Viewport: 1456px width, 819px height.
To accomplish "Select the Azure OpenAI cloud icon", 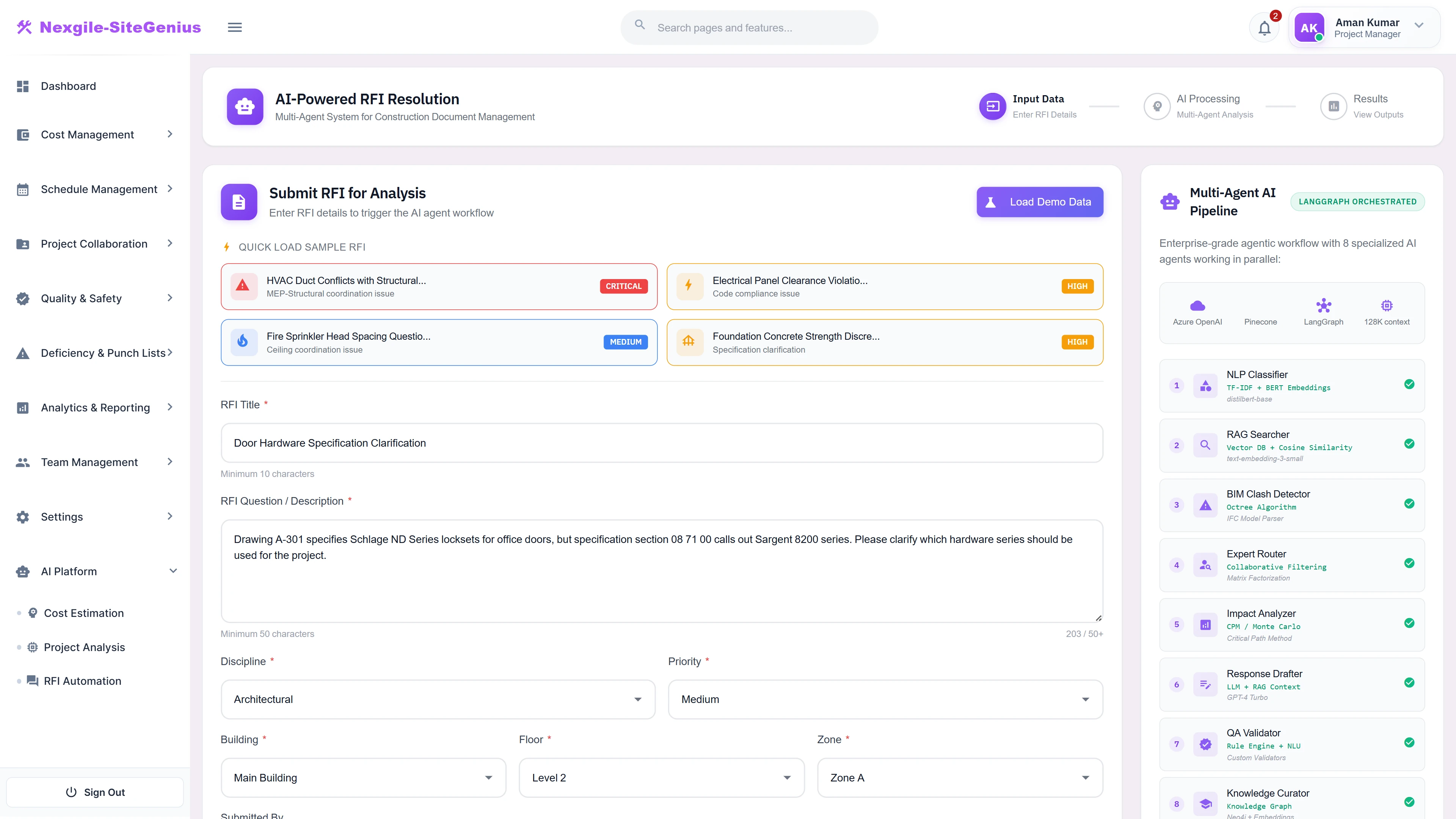I will [x=1198, y=305].
